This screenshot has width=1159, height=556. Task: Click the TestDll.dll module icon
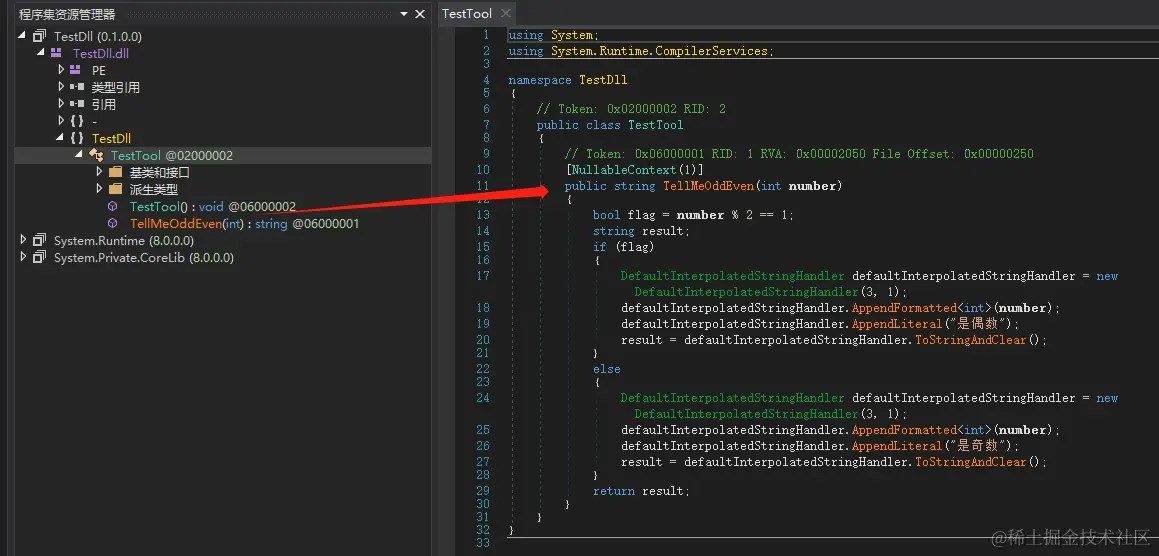tap(56, 52)
